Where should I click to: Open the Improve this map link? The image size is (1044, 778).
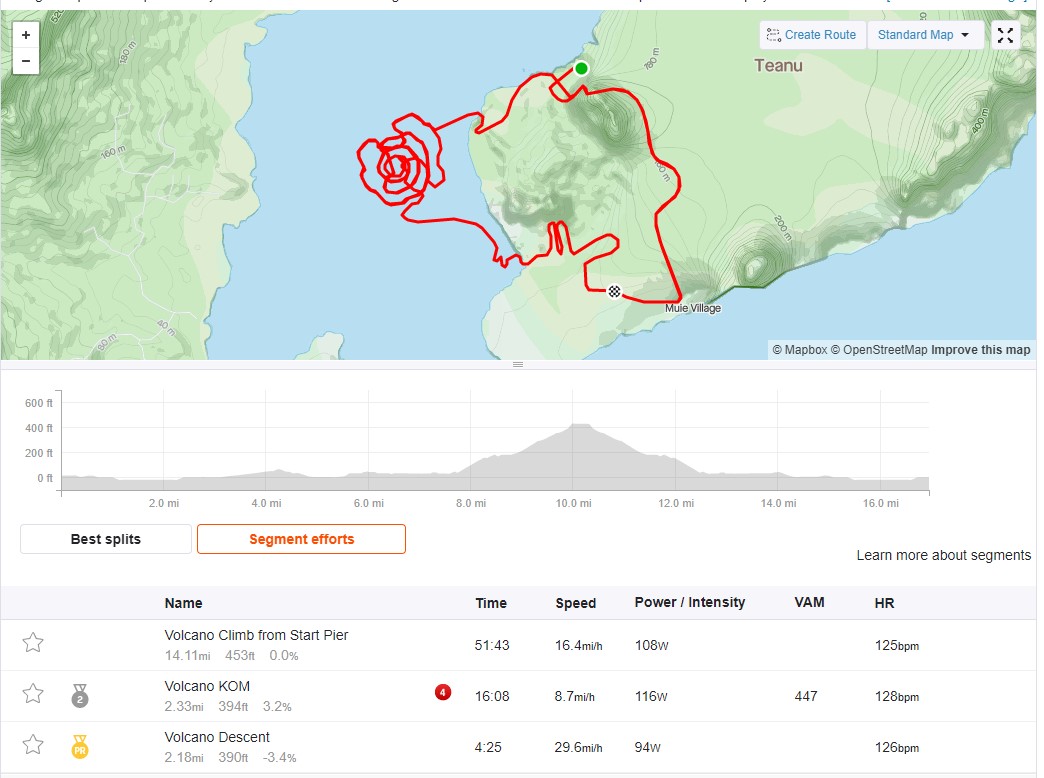(x=980, y=350)
